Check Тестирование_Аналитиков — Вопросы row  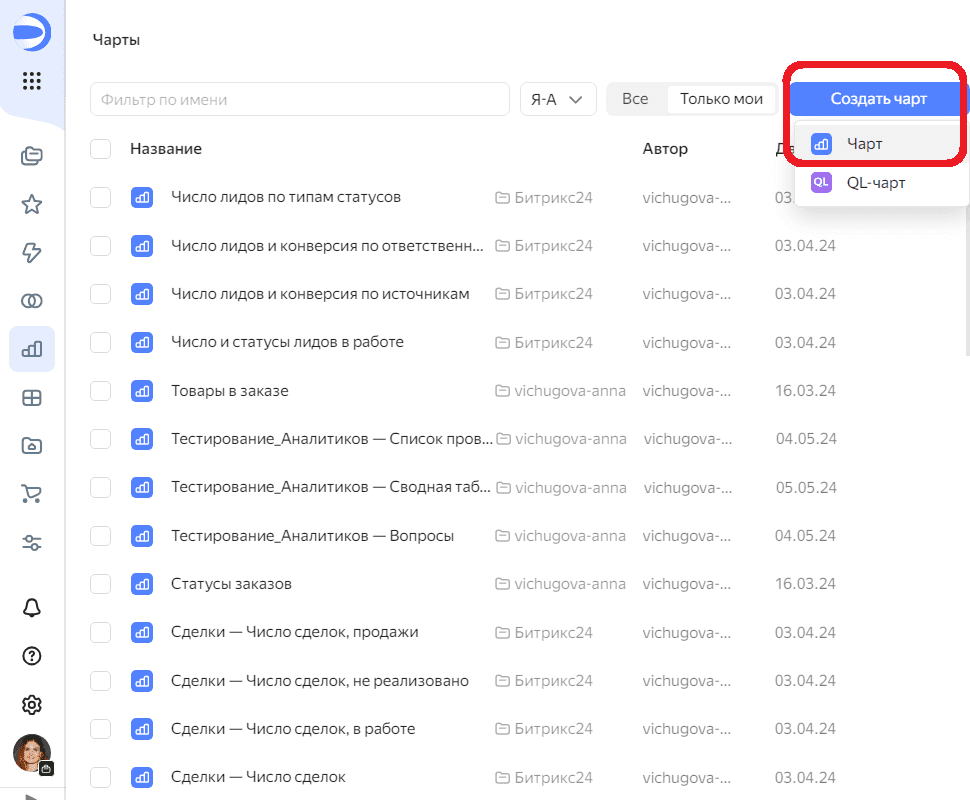tap(100, 536)
